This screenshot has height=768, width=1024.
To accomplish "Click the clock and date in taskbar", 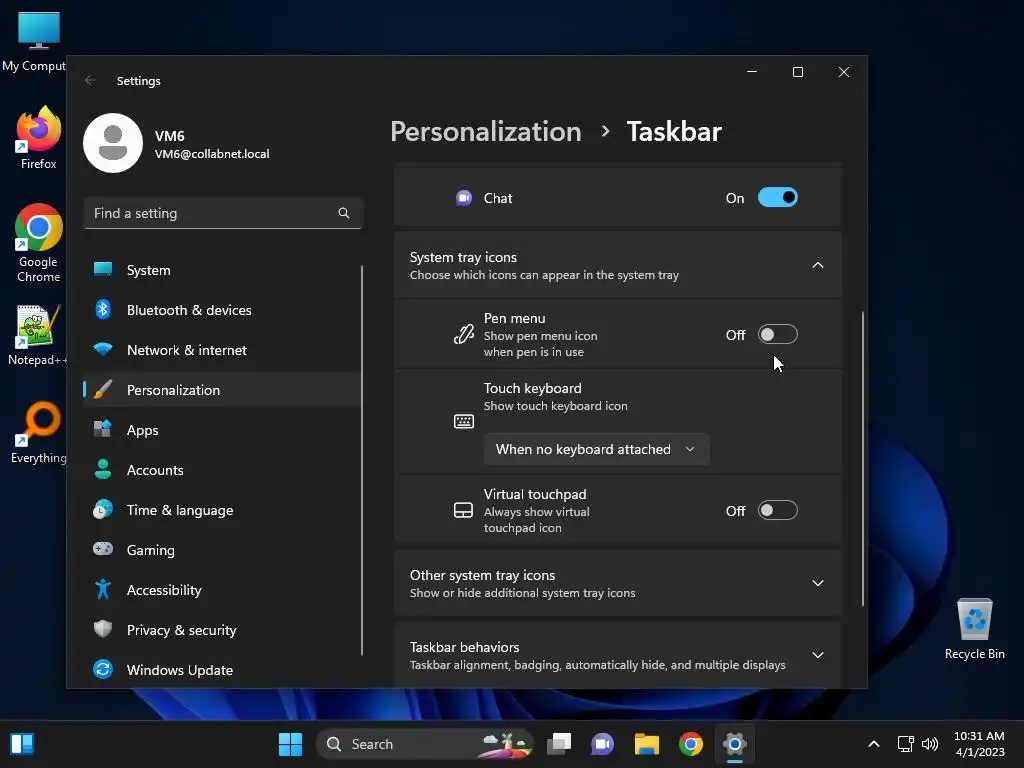I will tap(979, 744).
